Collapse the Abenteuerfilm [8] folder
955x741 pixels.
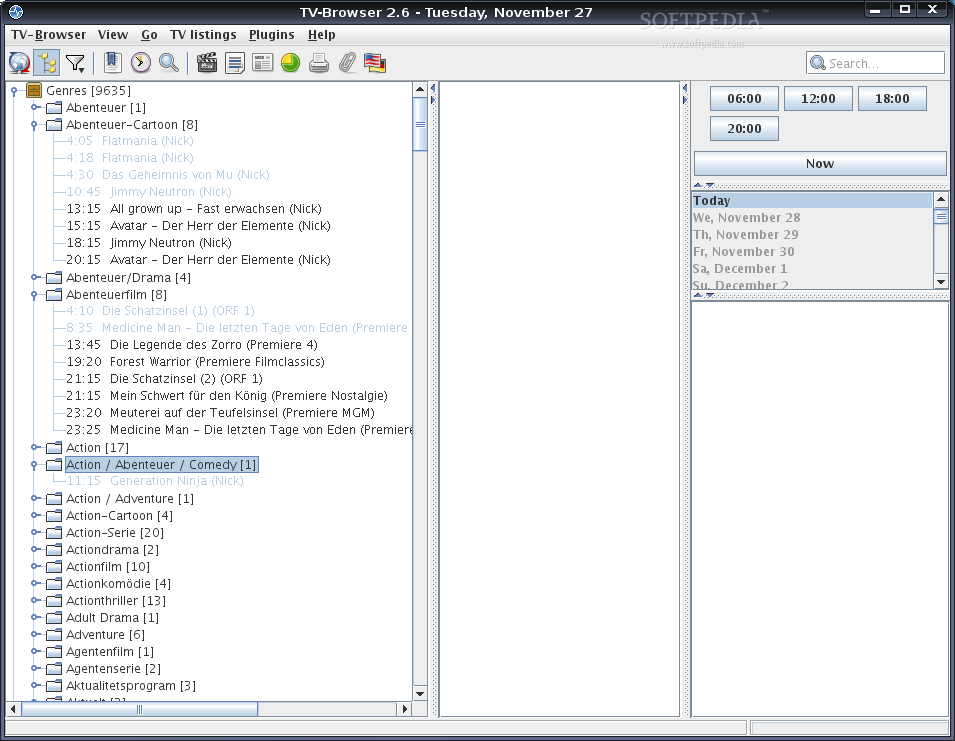35,295
